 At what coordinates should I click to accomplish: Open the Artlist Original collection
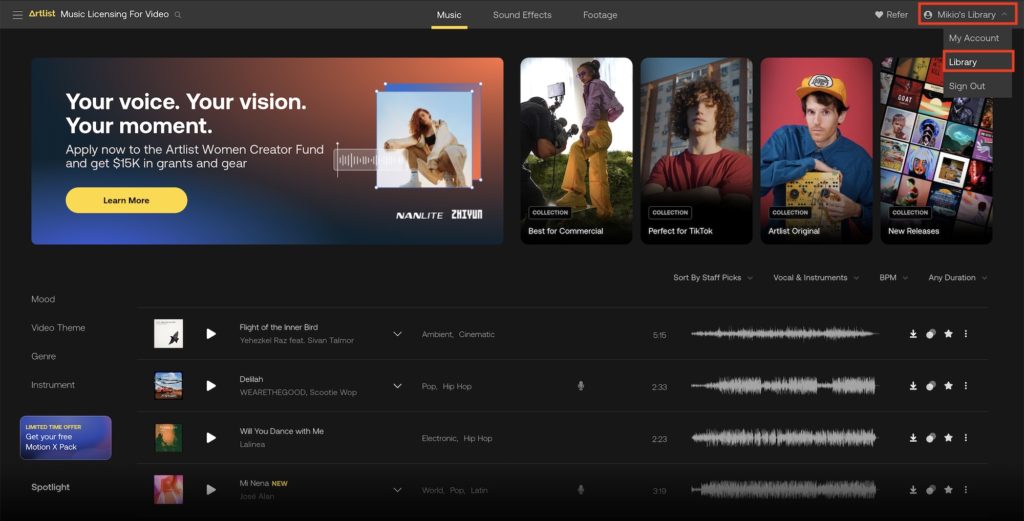pos(816,151)
